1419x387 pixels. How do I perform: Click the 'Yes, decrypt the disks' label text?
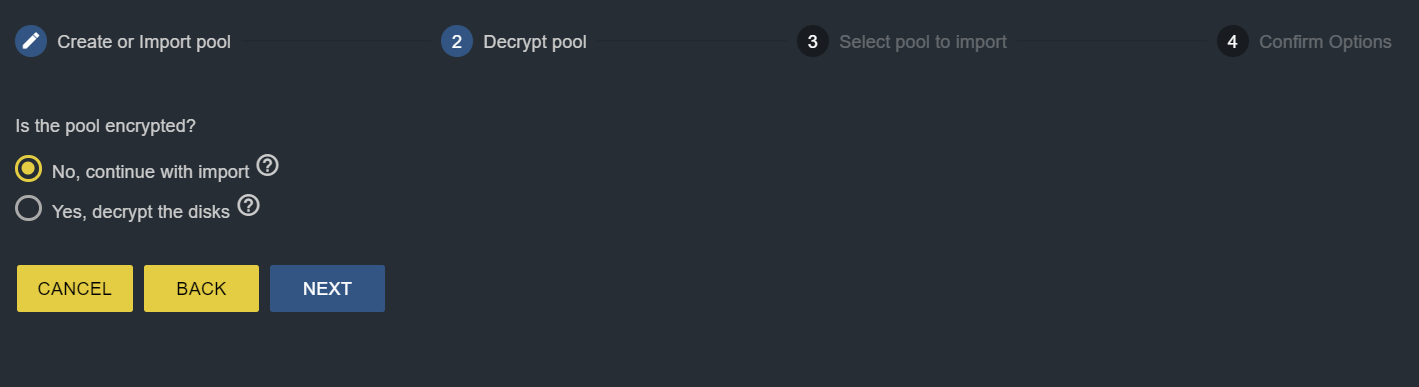pos(141,212)
